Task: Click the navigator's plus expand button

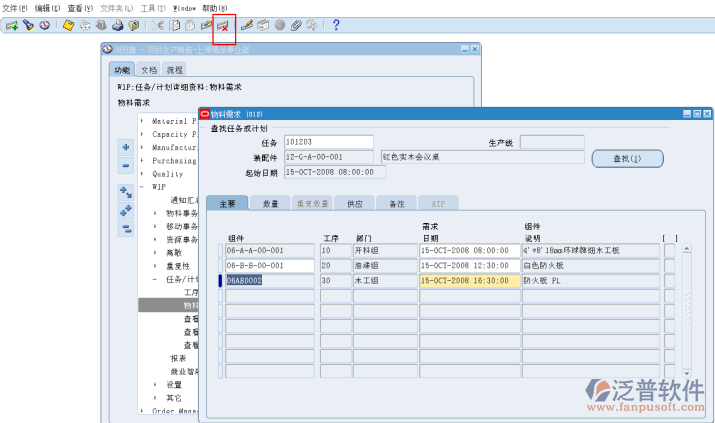Action: click(x=126, y=147)
